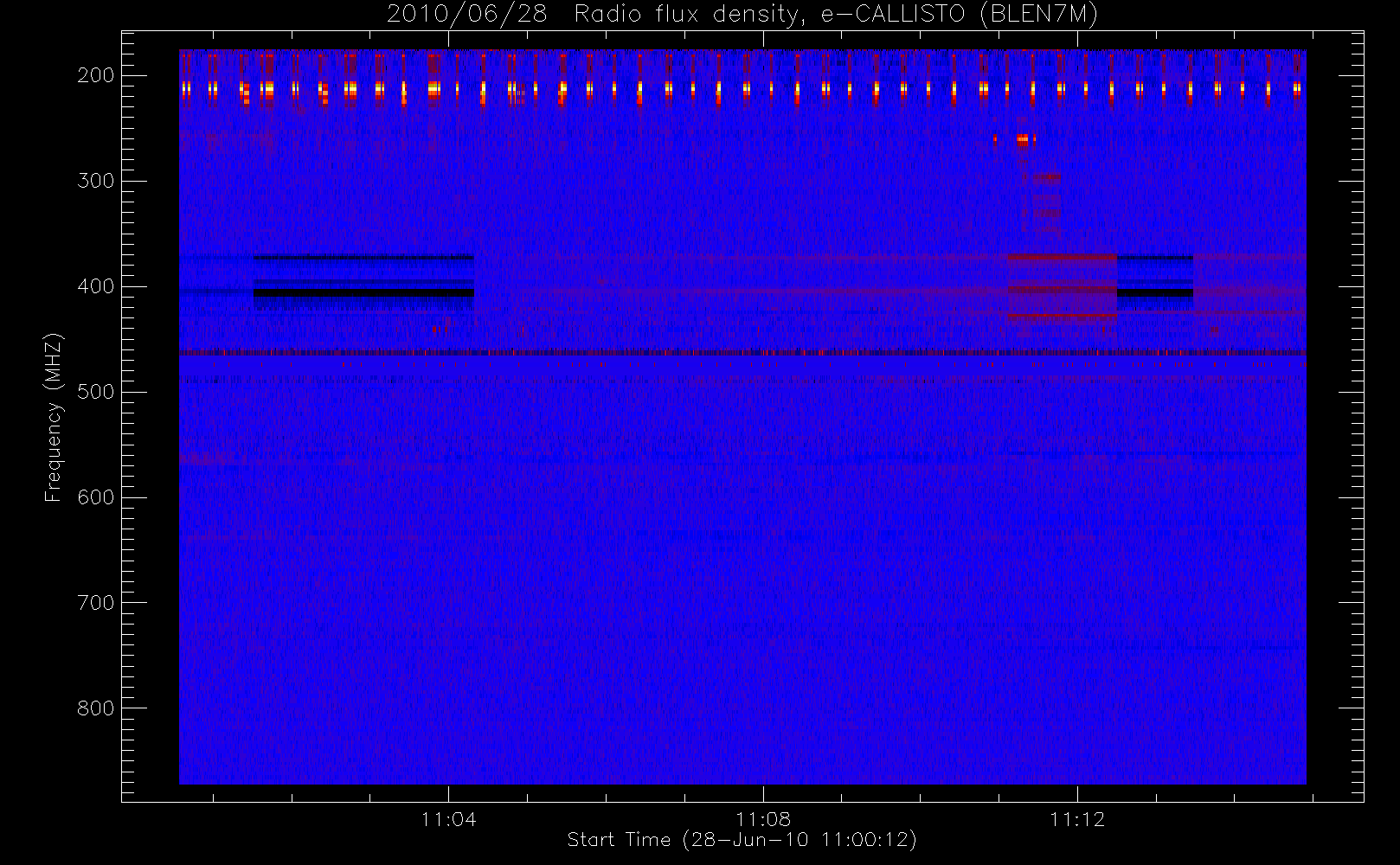Click the plot title "Radio flux density, e-CALLISTO (BLEN7M)"
Viewport: 1400px width, 865px height.
[x=836, y=14]
